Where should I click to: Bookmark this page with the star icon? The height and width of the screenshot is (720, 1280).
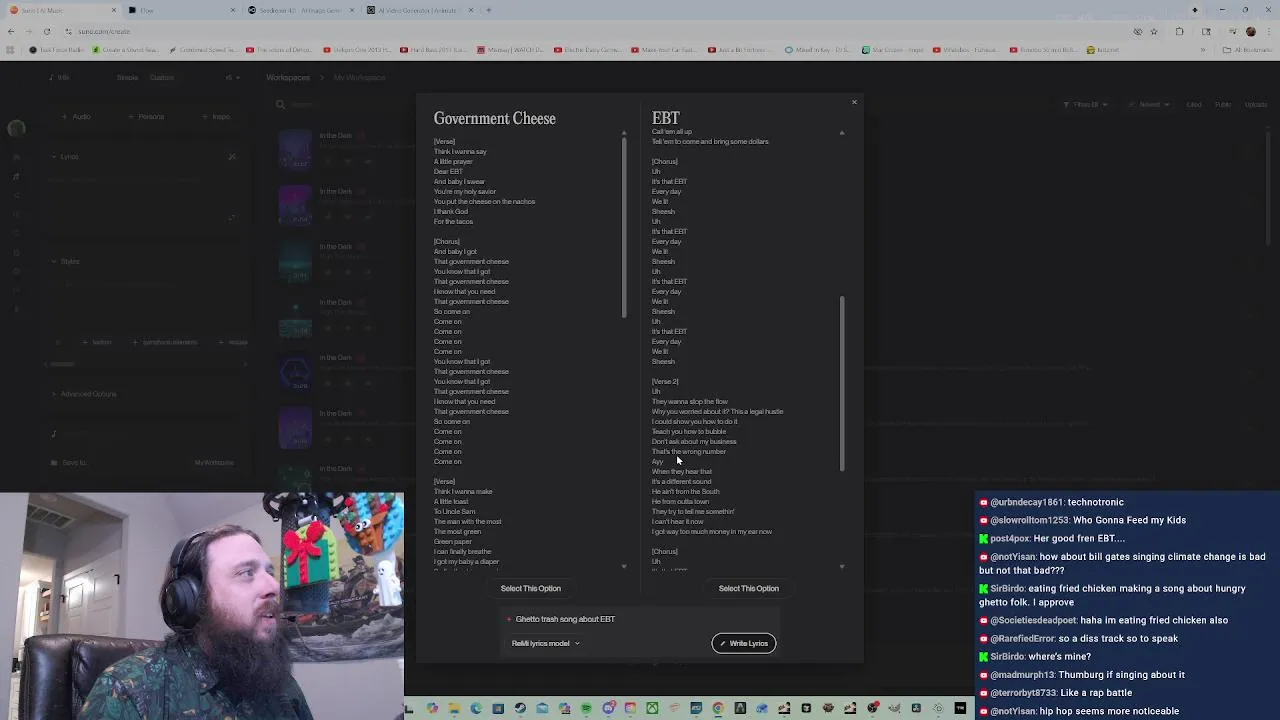[1154, 32]
